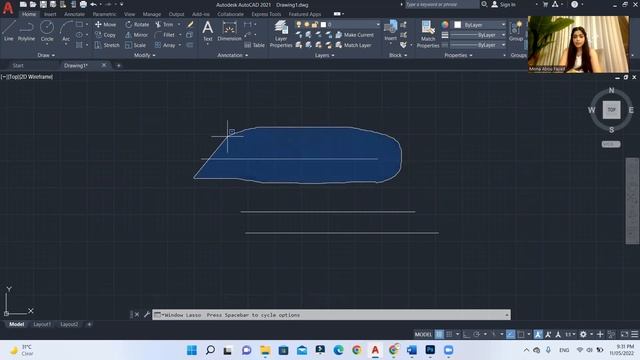The width and height of the screenshot is (640, 360).
Task: Select the Dimension tool
Action: [229, 31]
